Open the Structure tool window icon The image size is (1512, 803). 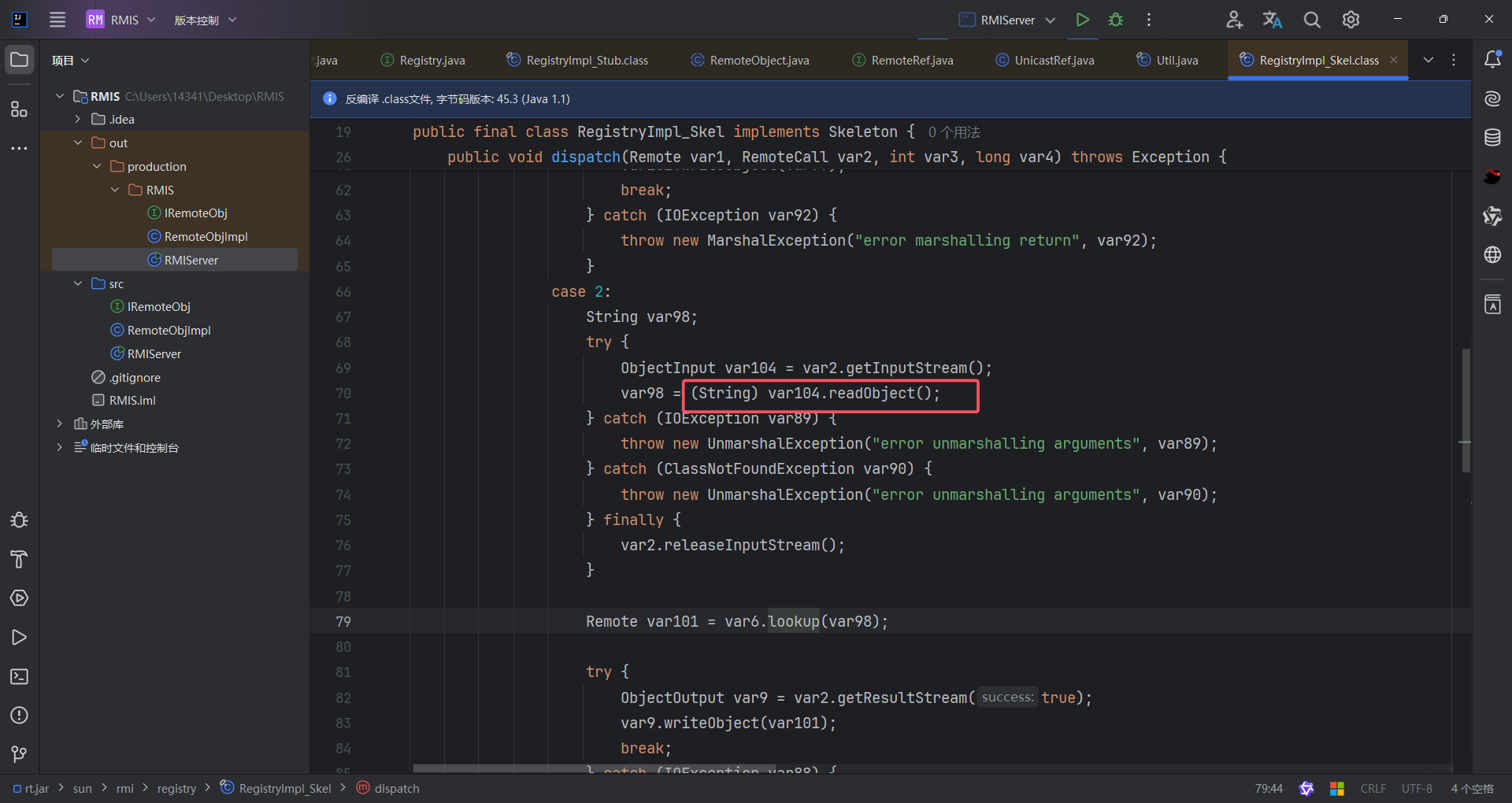click(20, 109)
